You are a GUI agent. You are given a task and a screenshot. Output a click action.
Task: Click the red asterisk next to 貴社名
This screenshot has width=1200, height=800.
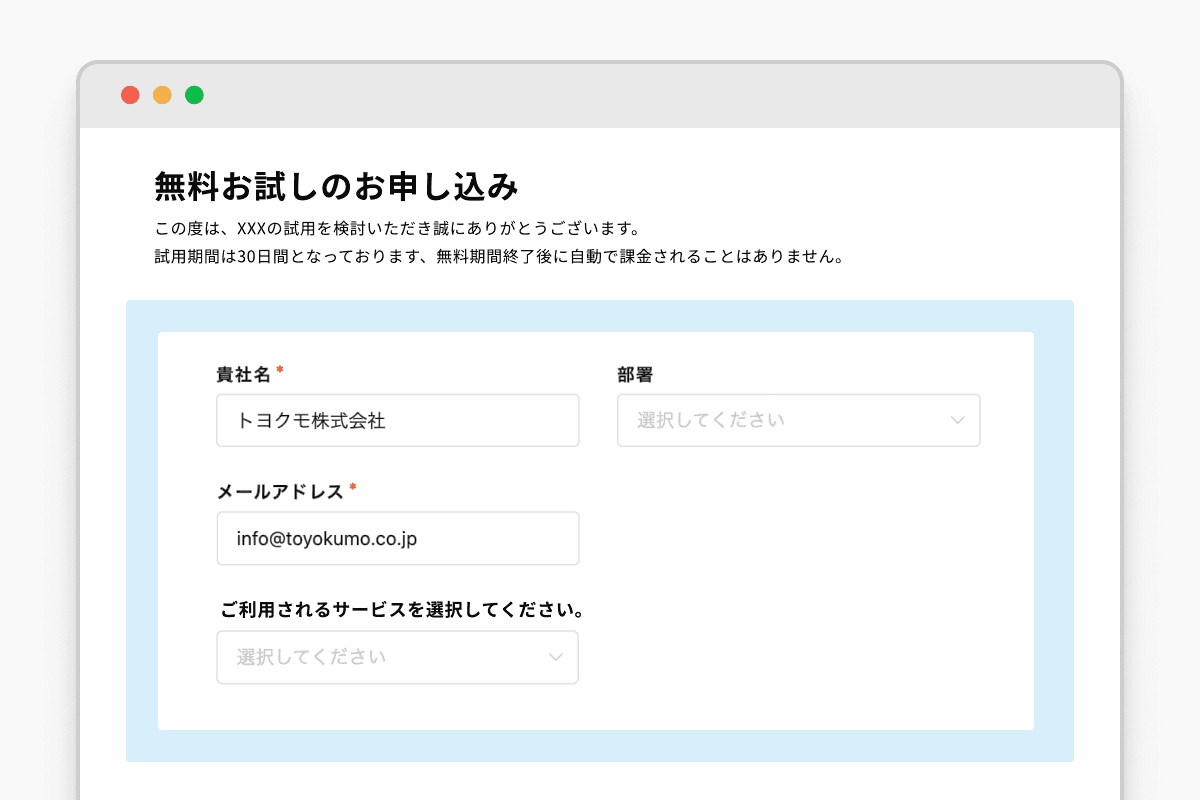pos(279,367)
